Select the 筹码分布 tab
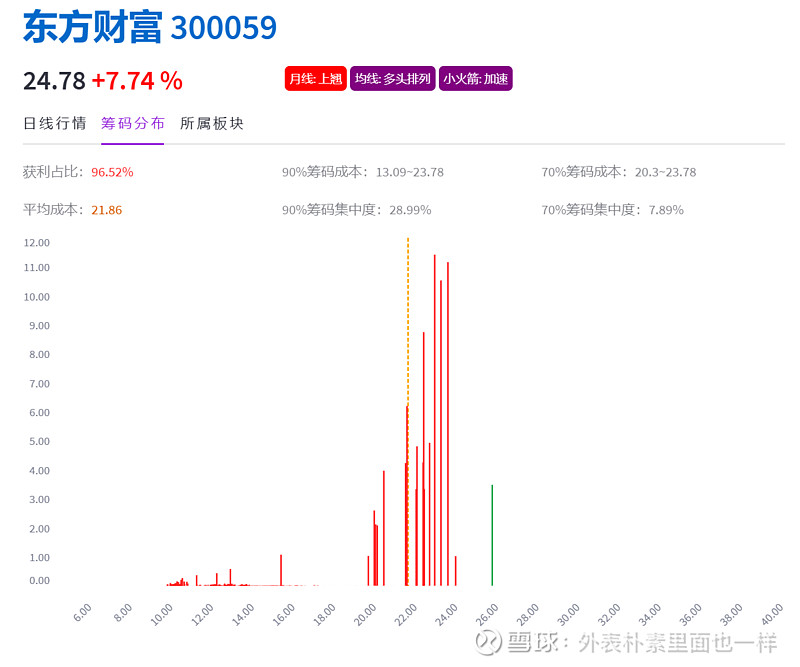The width and height of the screenshot is (800, 667). tap(133, 123)
